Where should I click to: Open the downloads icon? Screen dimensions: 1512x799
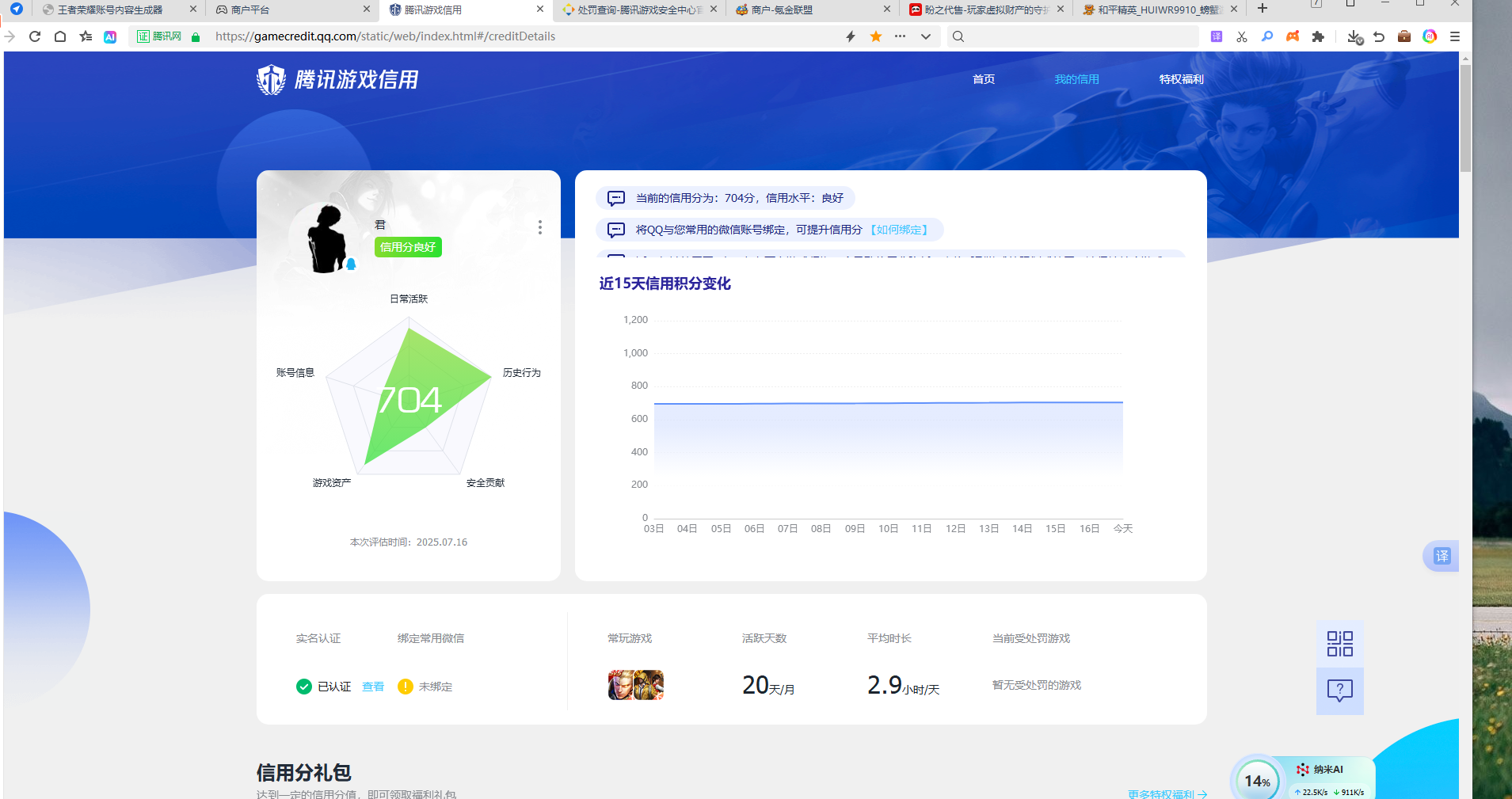(x=1354, y=36)
